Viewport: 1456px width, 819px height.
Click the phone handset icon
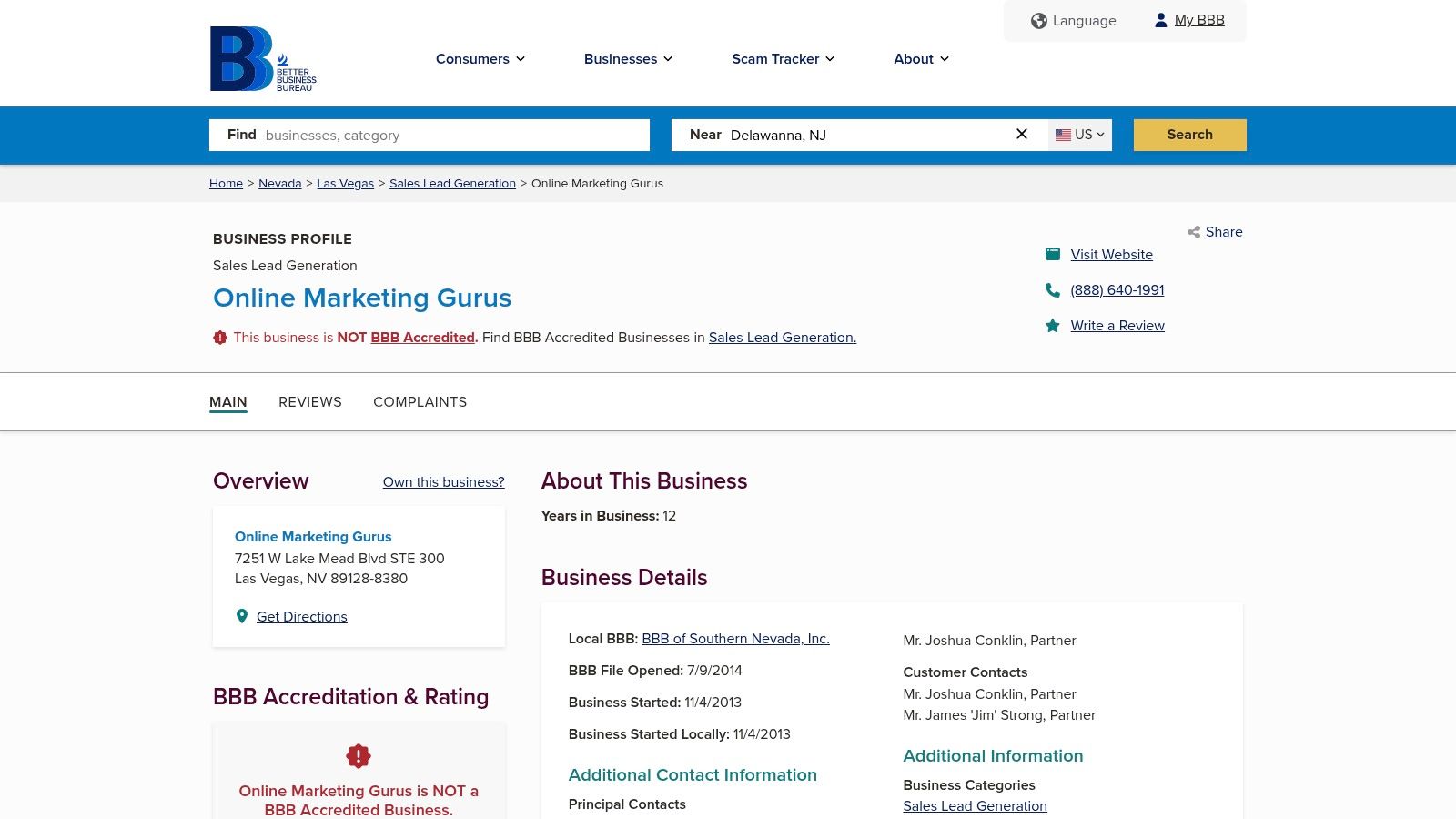tap(1053, 290)
